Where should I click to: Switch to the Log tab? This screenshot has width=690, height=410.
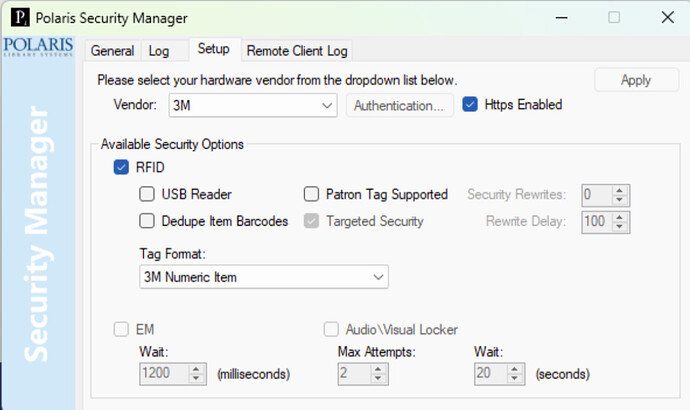coord(159,51)
